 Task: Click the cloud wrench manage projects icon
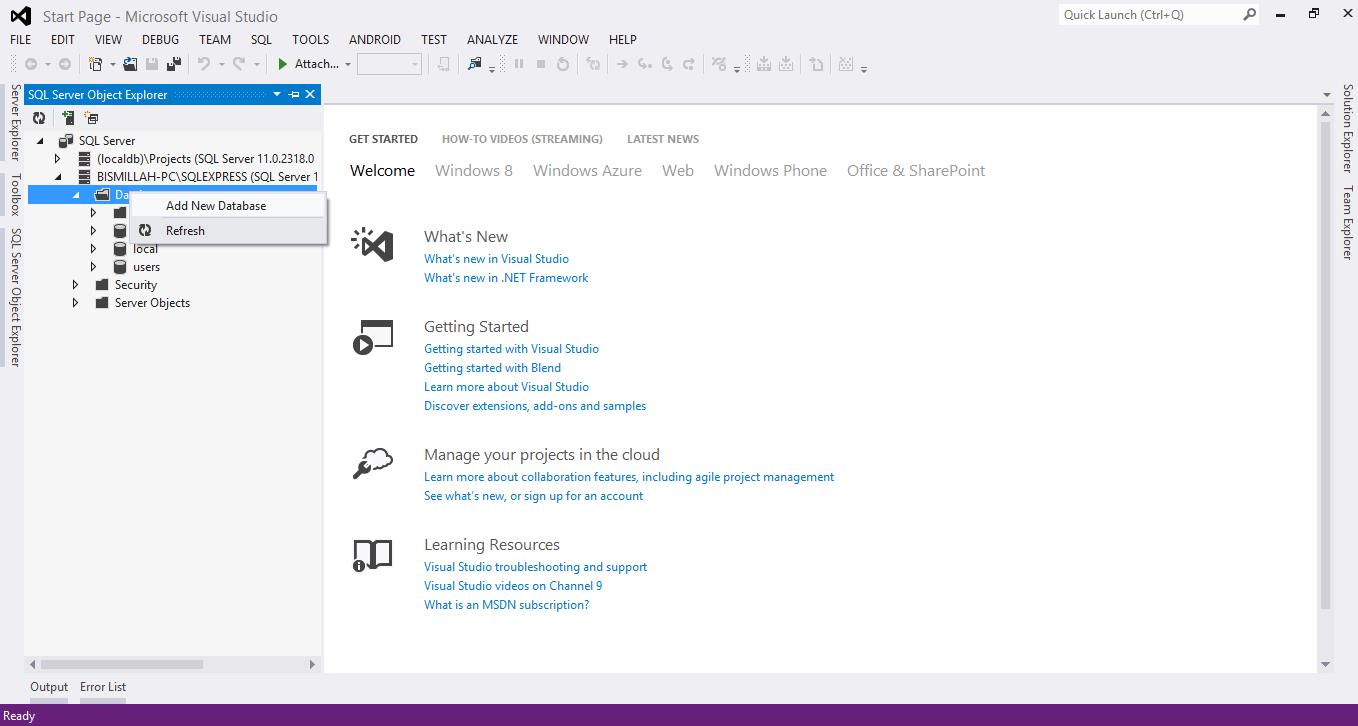373,464
